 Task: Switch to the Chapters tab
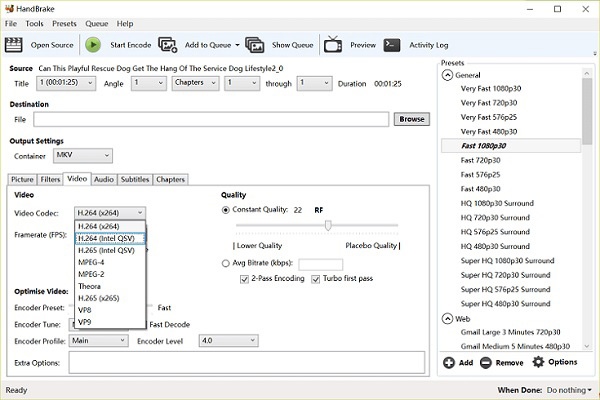pyautogui.click(x=170, y=180)
